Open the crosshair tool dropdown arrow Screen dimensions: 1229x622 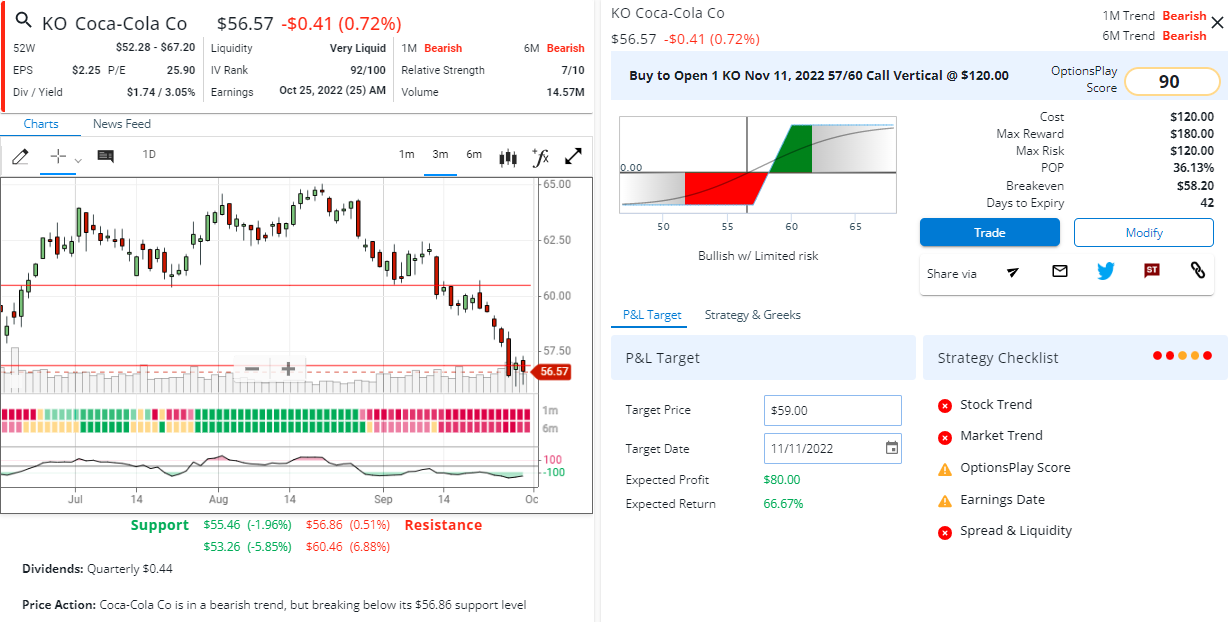78,160
